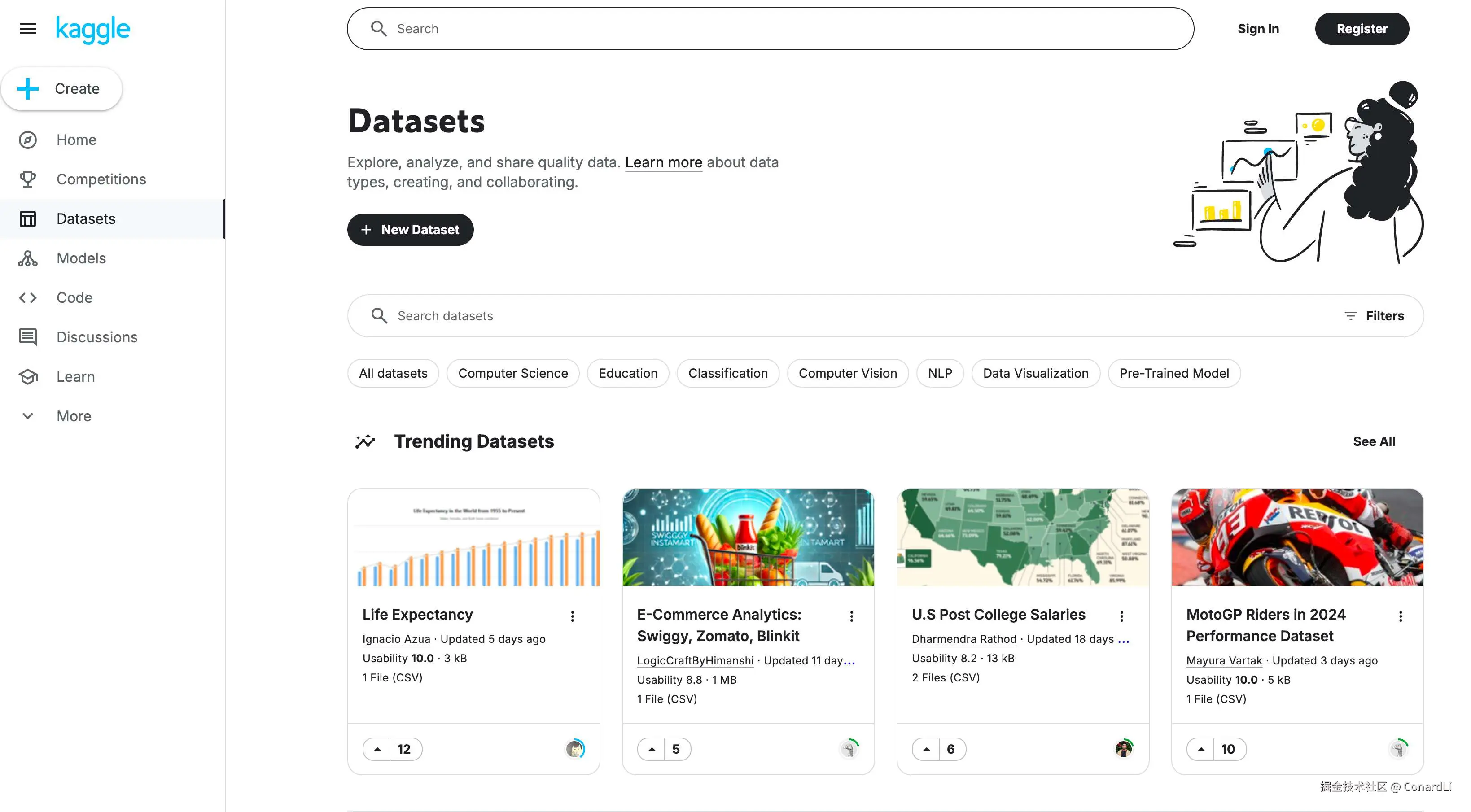Screen dimensions: 1471x812
Task: Upvote the Life Expectancy dataset
Action: [377, 749]
